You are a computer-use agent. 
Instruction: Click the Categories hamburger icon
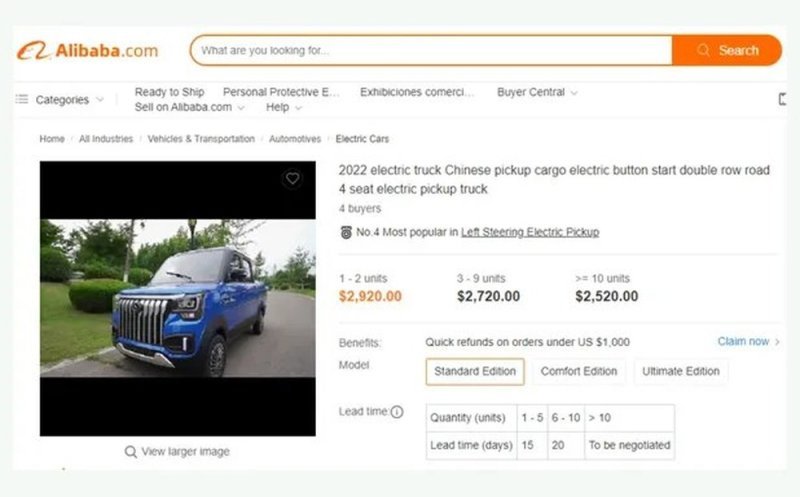pyautogui.click(x=22, y=99)
